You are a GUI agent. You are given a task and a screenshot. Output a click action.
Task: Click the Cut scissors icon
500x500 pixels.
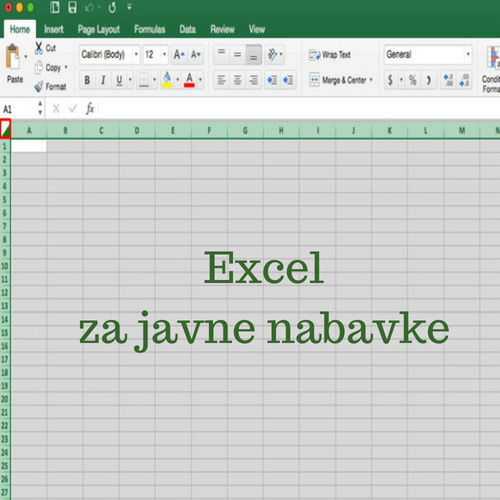39,48
